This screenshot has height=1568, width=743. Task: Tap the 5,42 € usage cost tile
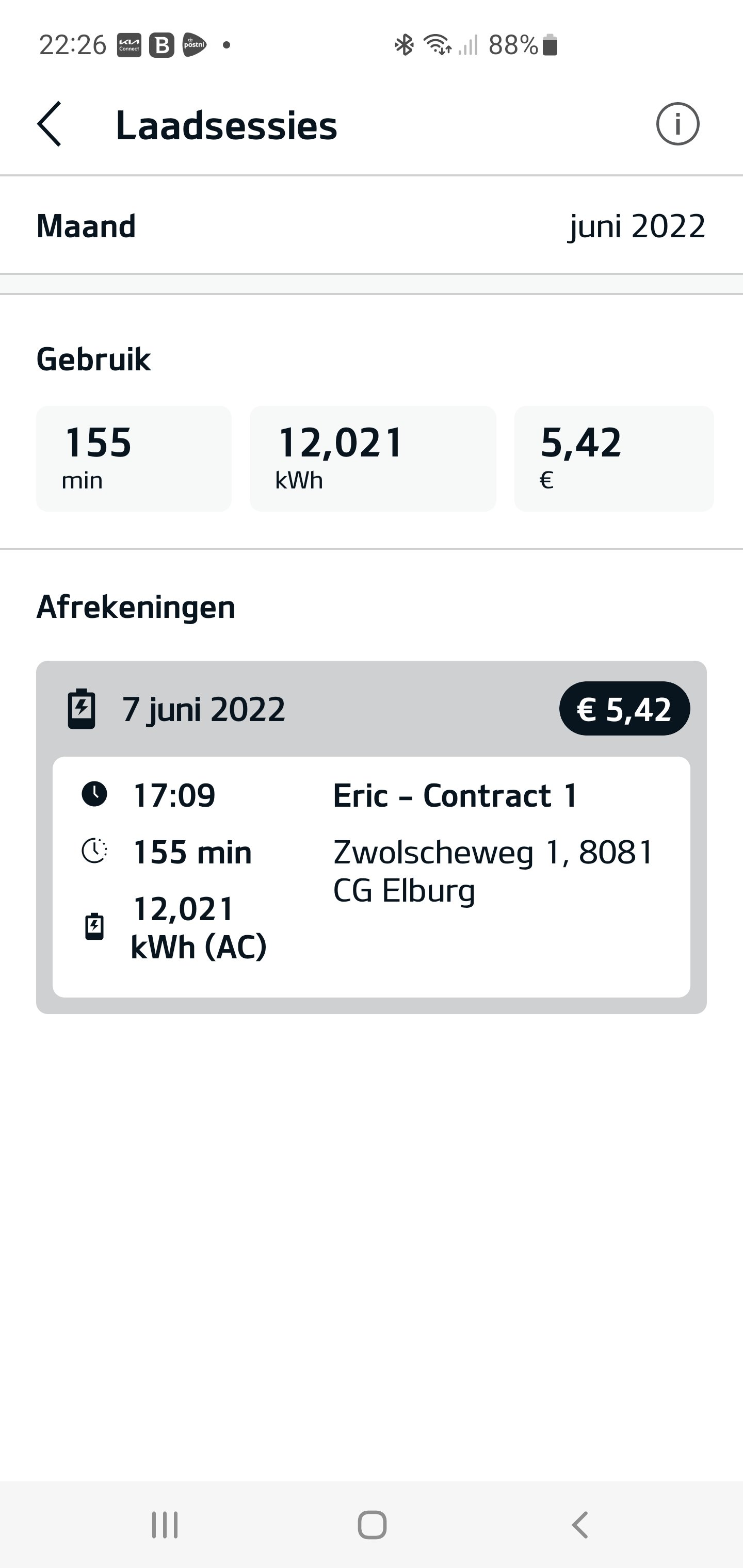pos(614,459)
